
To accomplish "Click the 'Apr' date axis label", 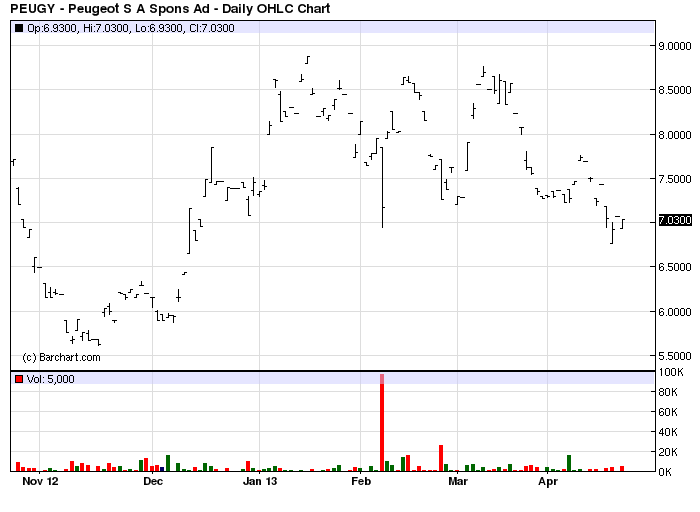I will [x=548, y=481].
